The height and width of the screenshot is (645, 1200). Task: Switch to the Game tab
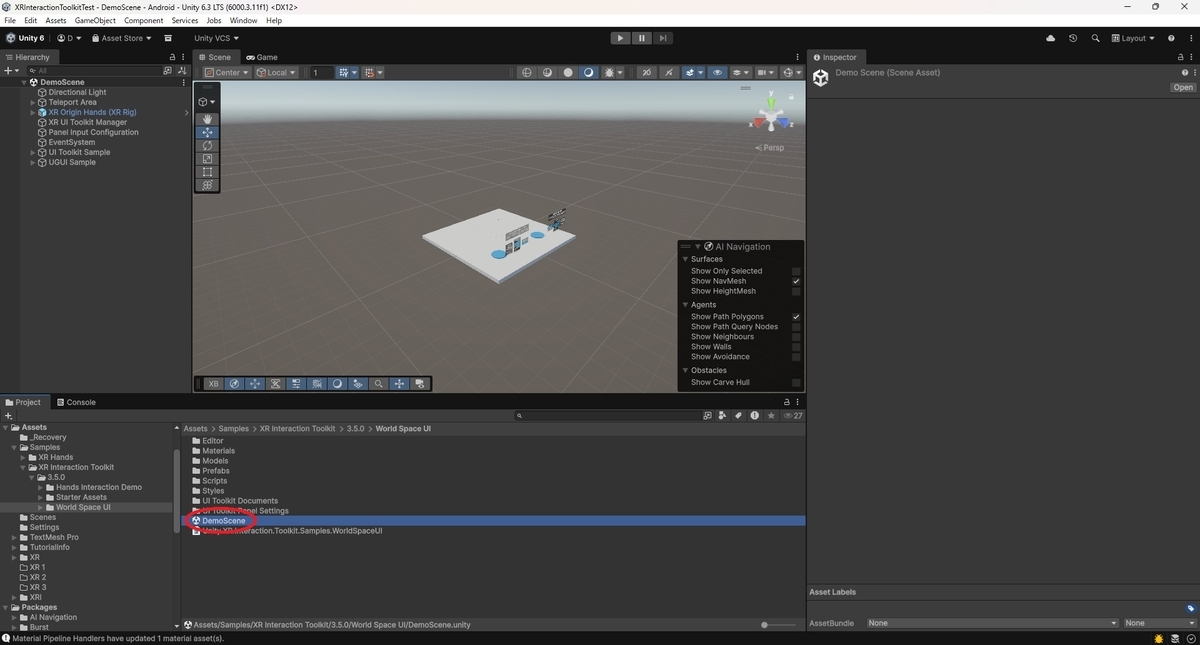click(x=262, y=57)
